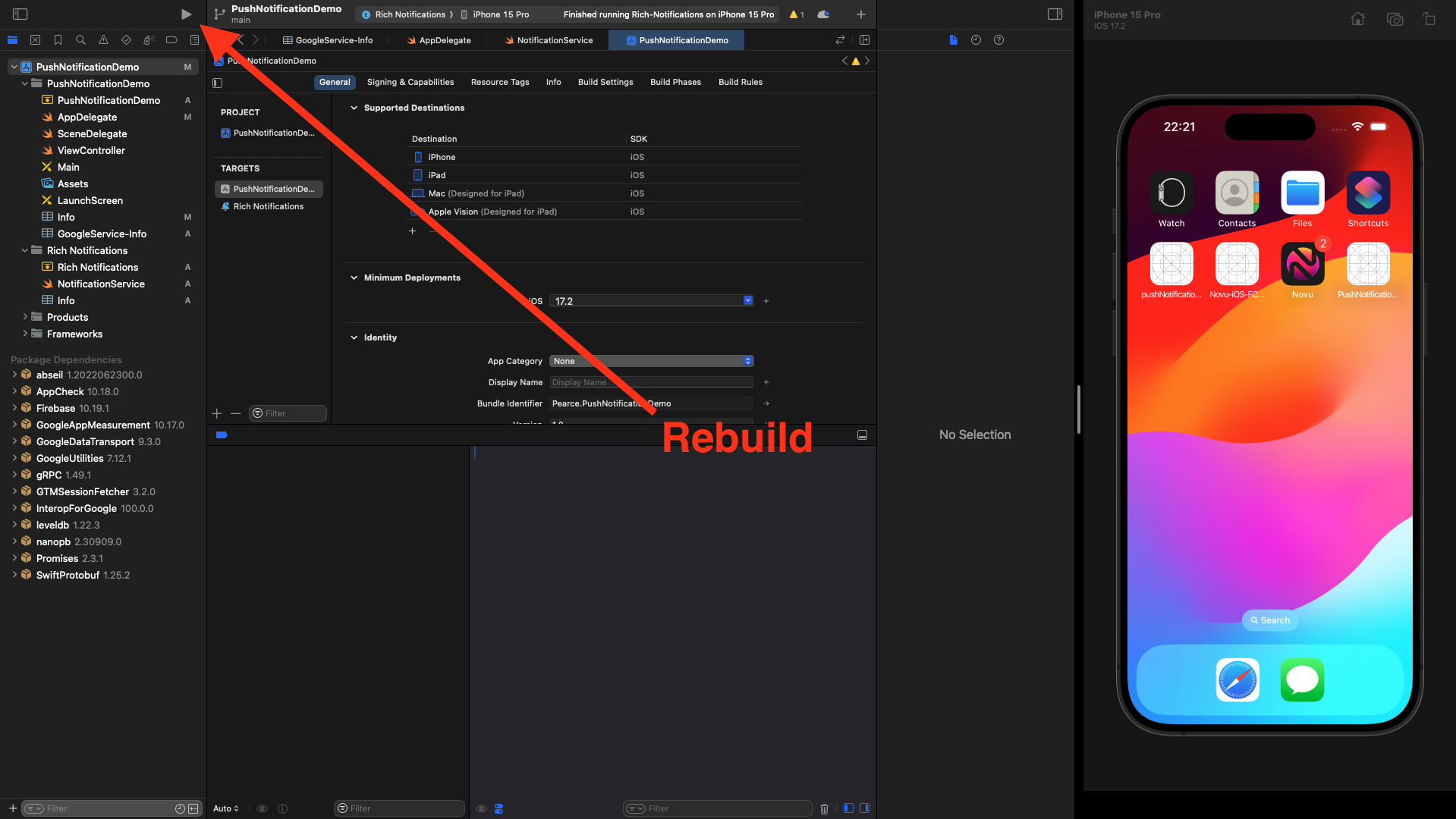Toggle the variables view pane button
Image resolution: width=1456 pixels, height=819 pixels.
[x=848, y=808]
